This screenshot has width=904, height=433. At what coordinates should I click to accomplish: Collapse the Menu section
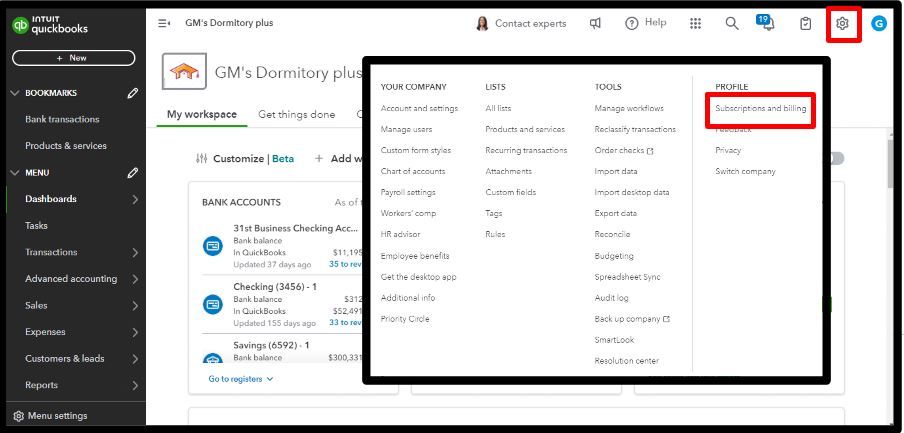click(16, 172)
